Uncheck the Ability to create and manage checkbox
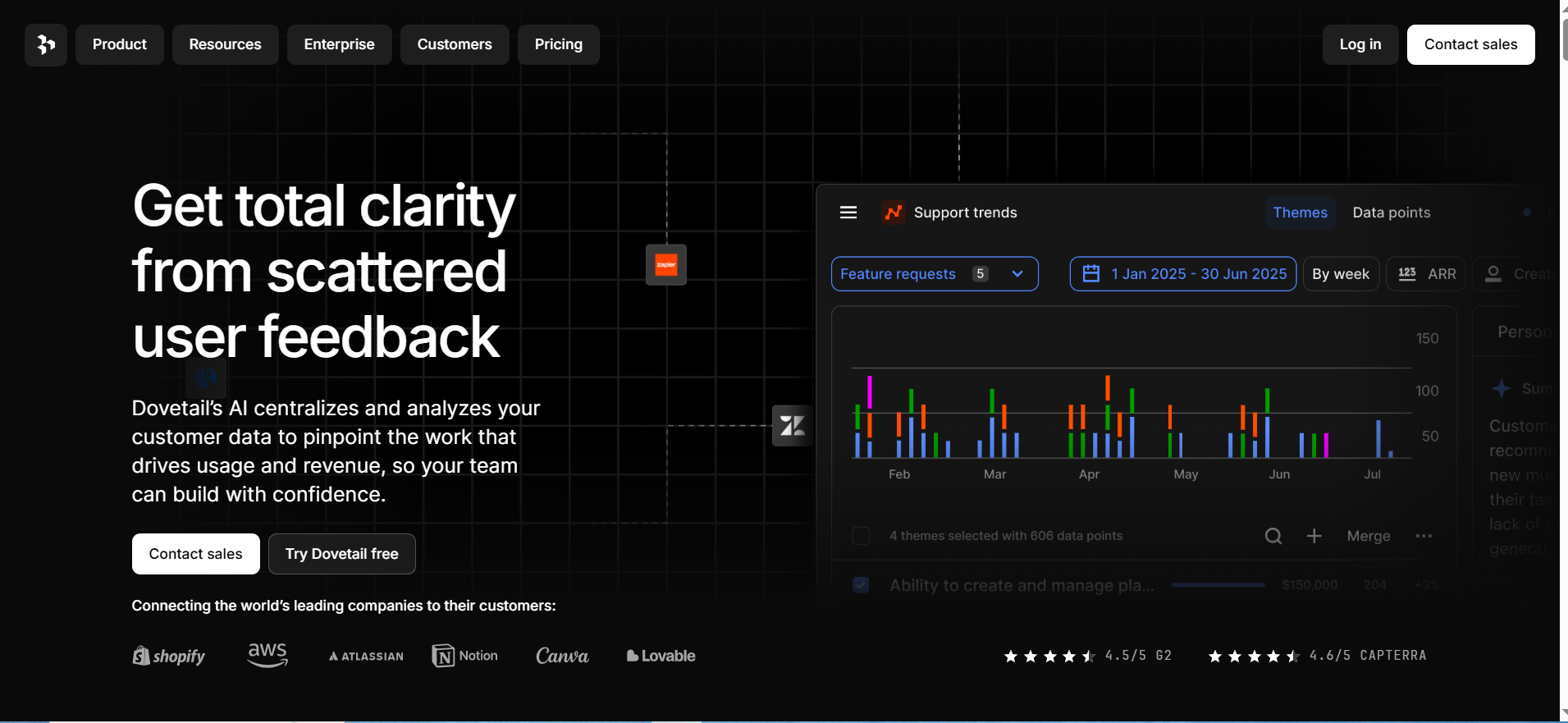Viewport: 1568px width, 723px height. (x=861, y=585)
